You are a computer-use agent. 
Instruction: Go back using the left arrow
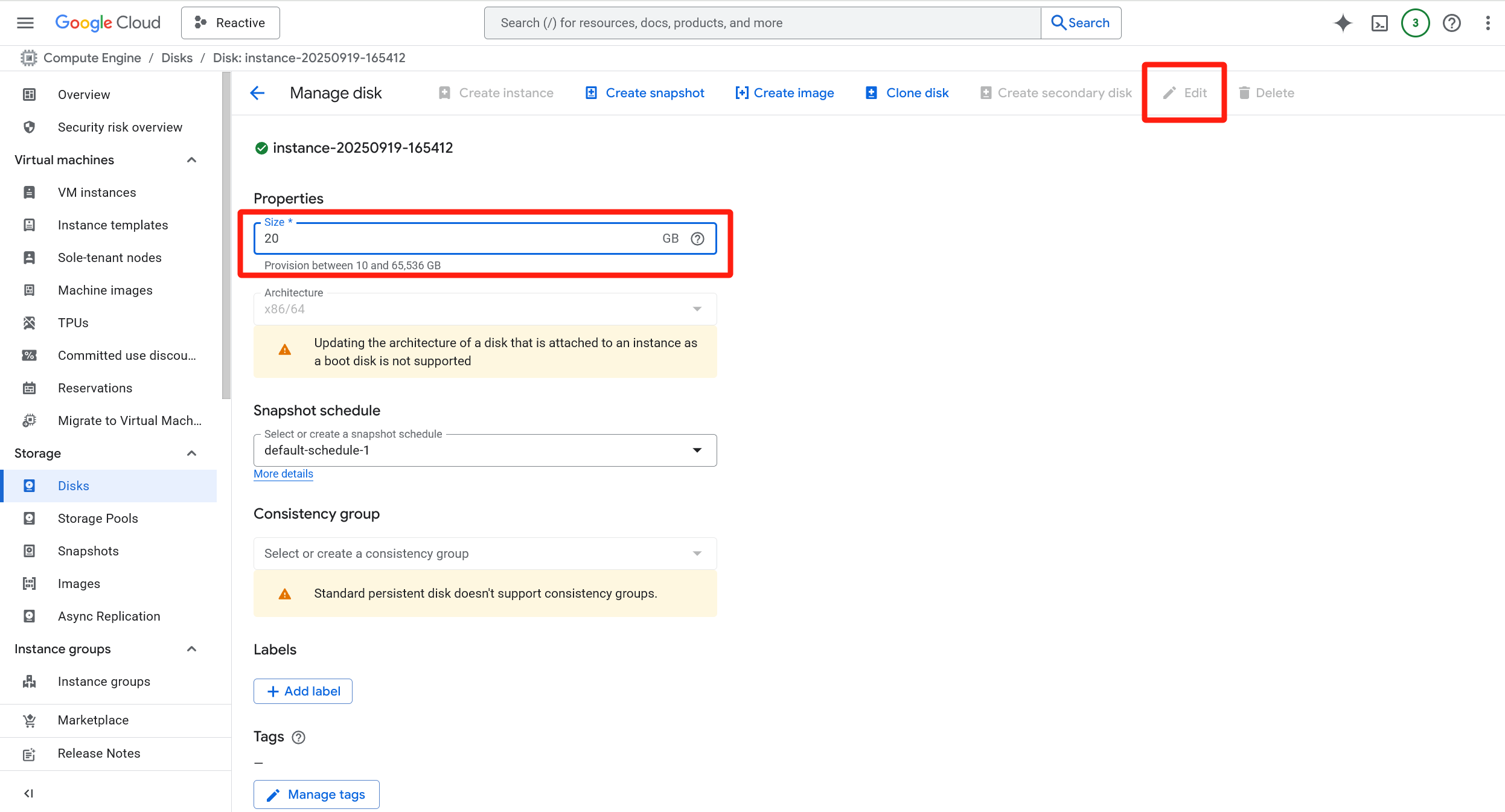point(257,93)
